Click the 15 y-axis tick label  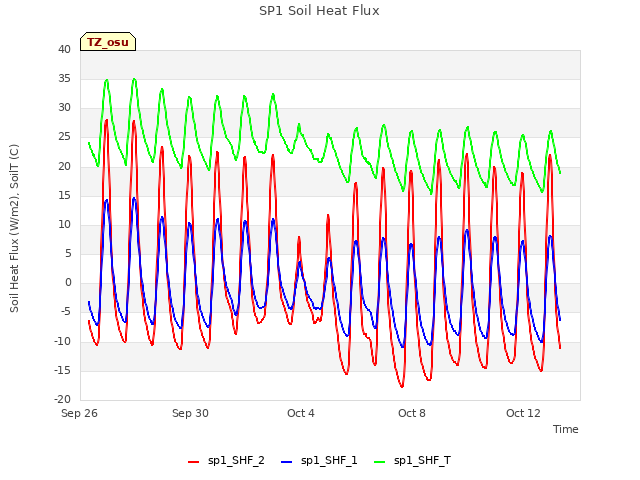[64, 196]
